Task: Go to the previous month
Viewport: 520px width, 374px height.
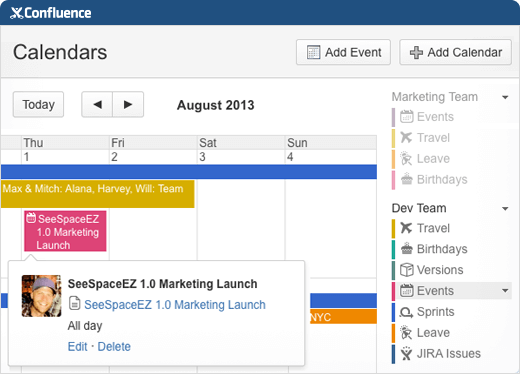Action: click(97, 105)
